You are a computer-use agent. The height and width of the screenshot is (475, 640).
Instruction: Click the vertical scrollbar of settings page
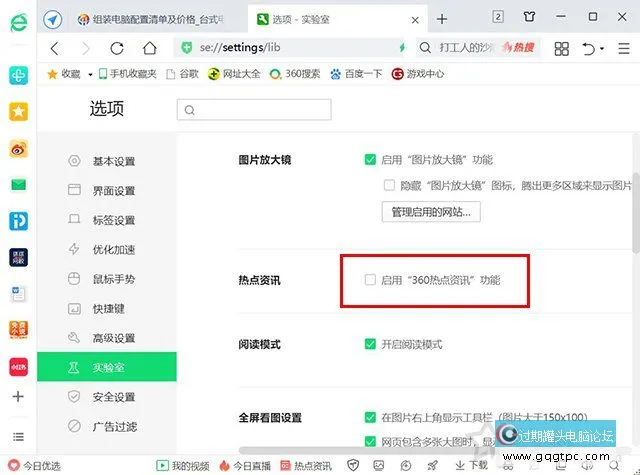click(636, 212)
